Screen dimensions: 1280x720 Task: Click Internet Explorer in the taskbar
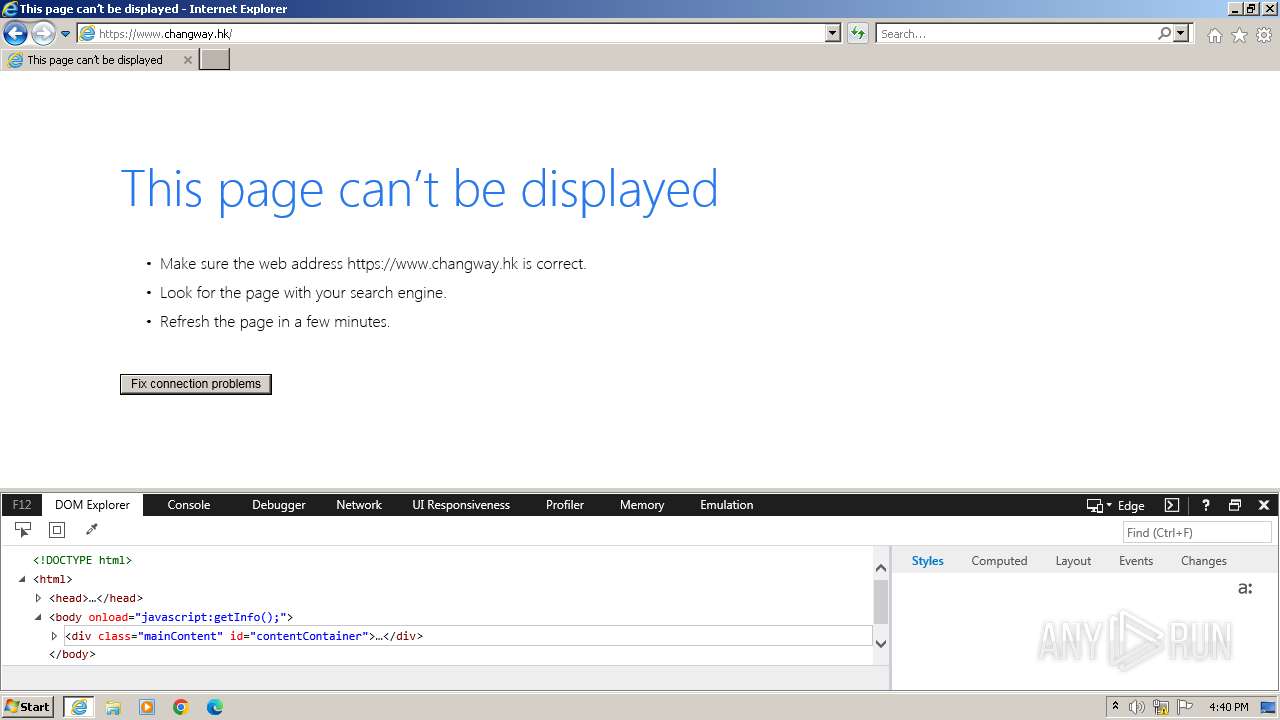[79, 707]
